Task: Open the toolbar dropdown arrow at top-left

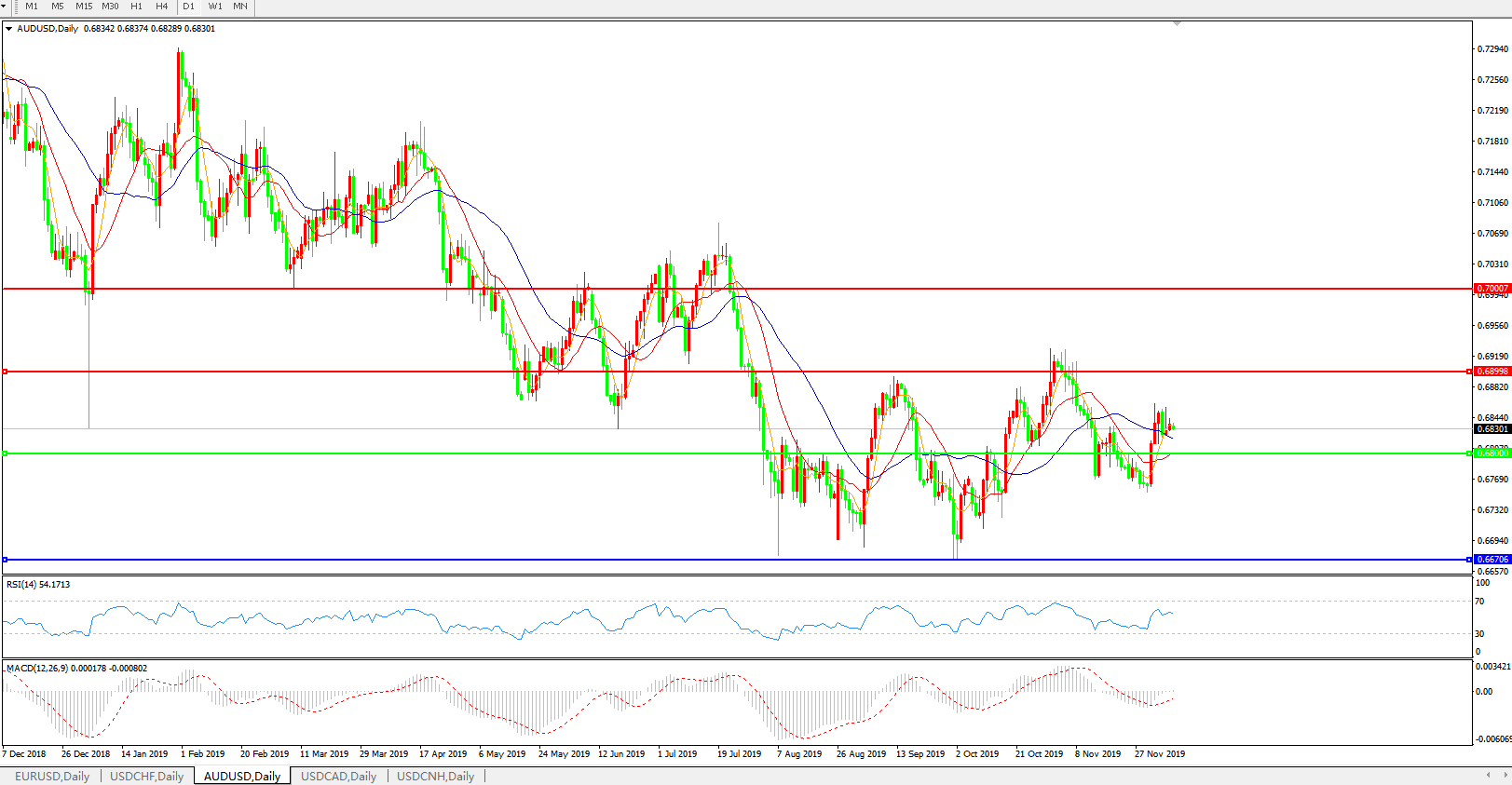Action: pyautogui.click(x=4, y=7)
